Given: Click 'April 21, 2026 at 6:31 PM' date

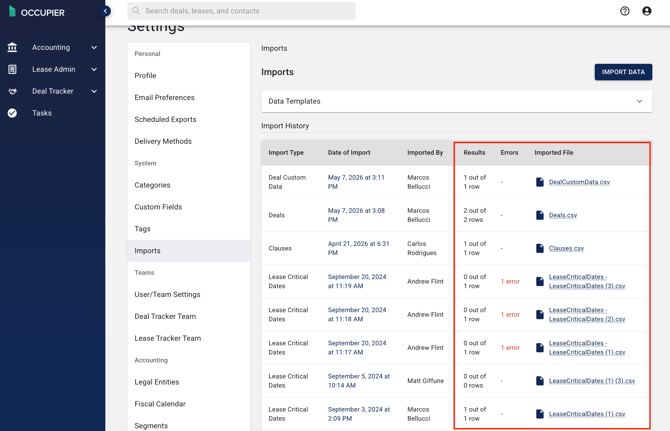Looking at the screenshot, I should 358,248.
